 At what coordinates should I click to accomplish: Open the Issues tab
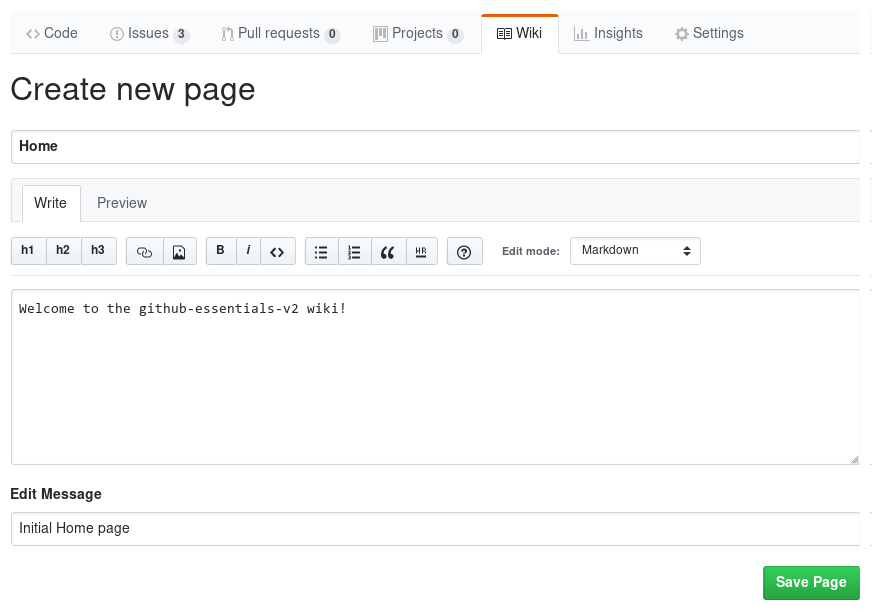[148, 33]
